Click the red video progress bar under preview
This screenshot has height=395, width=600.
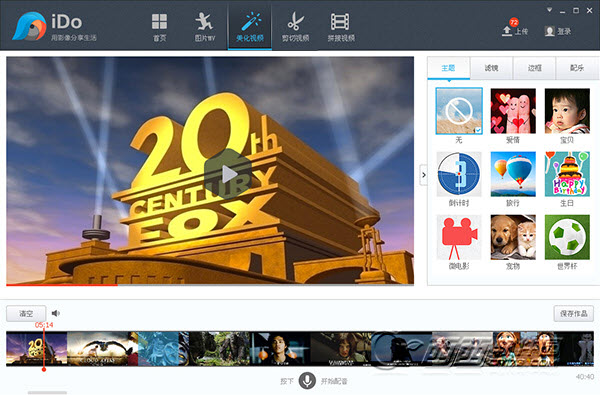click(62, 285)
